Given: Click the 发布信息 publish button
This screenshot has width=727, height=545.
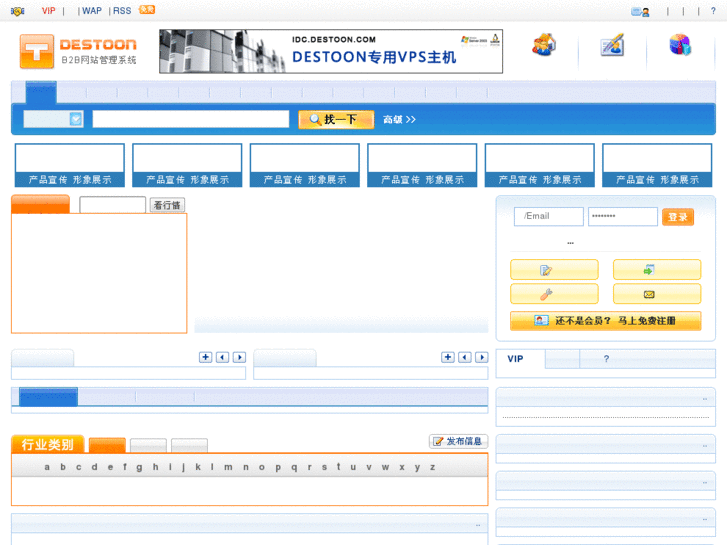Looking at the screenshot, I should [x=459, y=441].
